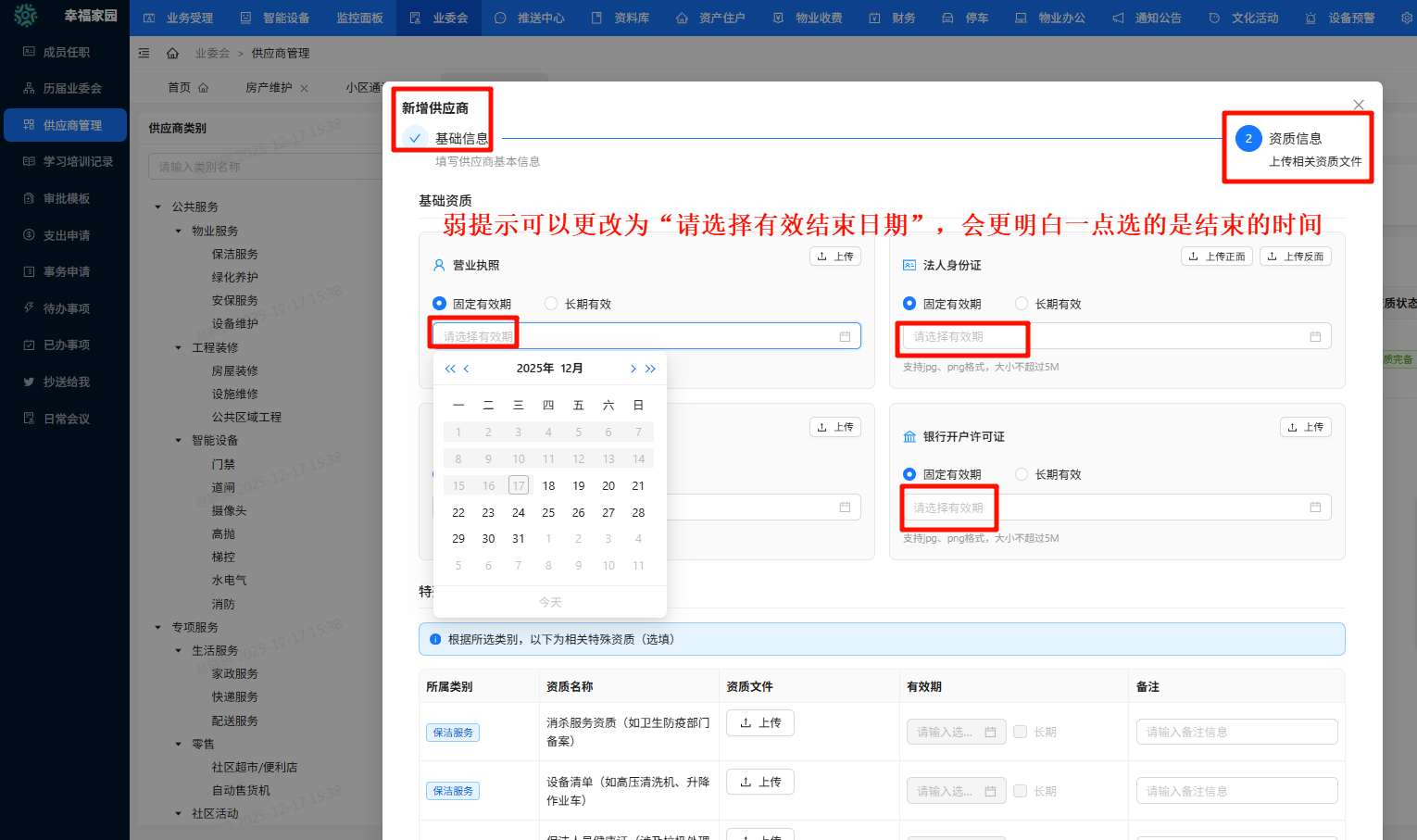Click the 设备预警 alarm icon in the top navigation
This screenshot has height=840, width=1417.
coord(1310,18)
